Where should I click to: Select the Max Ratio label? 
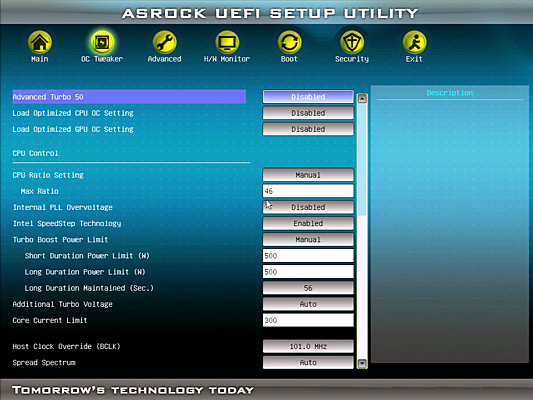click(x=39, y=191)
